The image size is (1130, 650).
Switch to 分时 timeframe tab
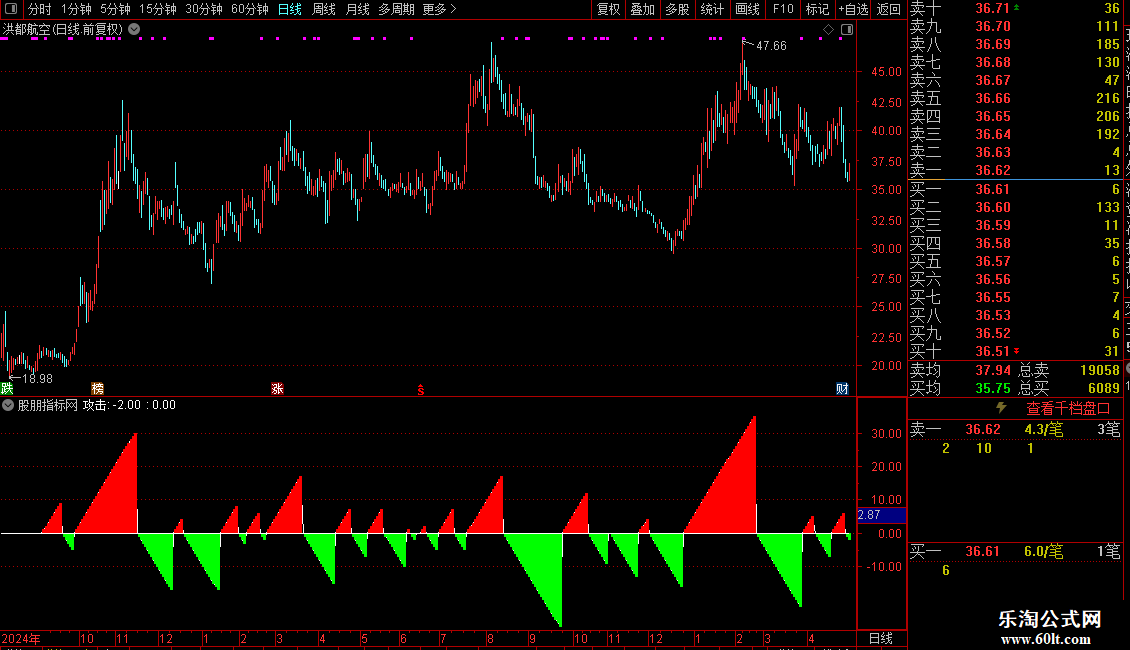(x=40, y=9)
